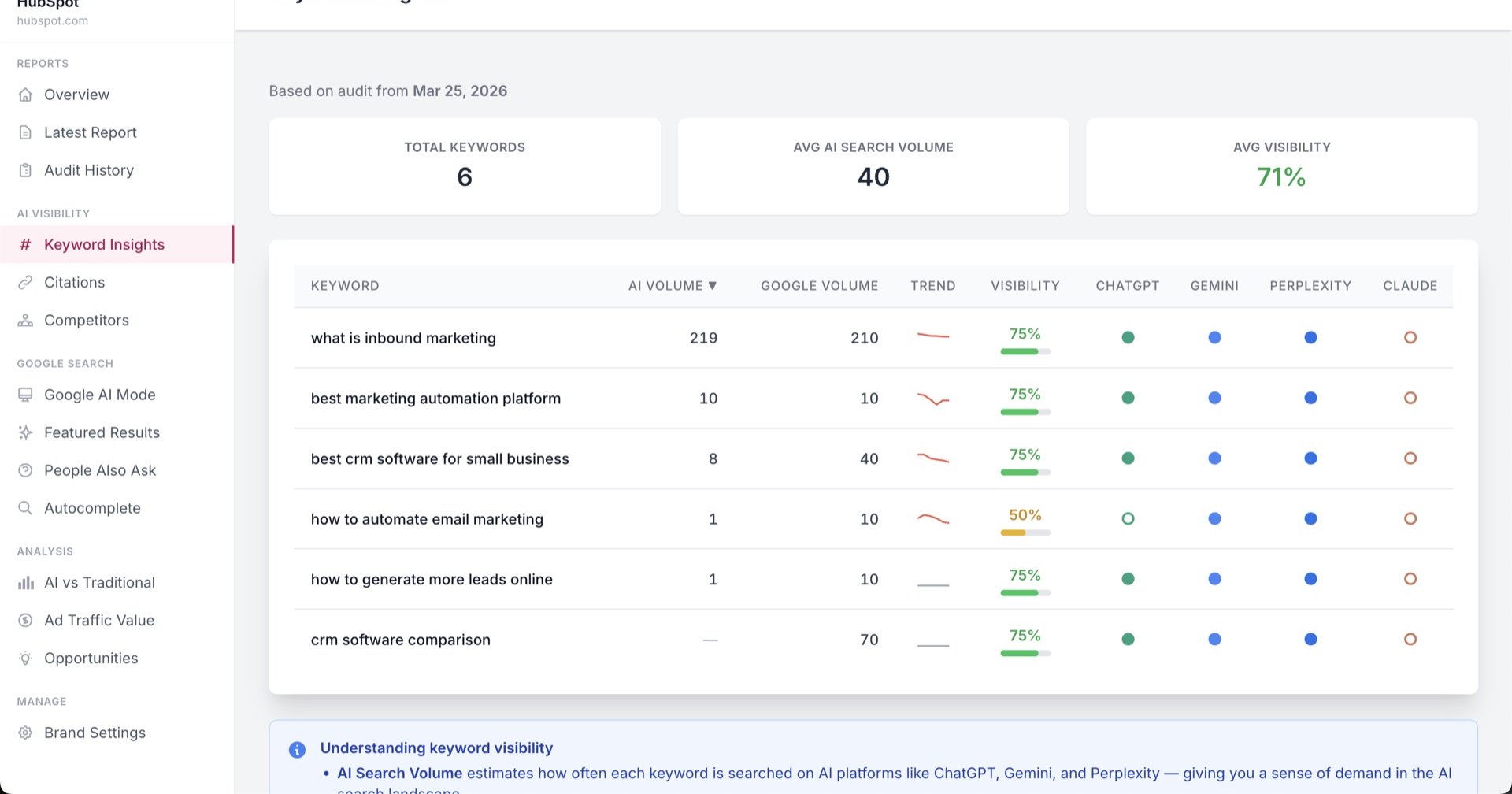The image size is (1512, 794).
Task: Click 50% visibility bar for email marketing row
Action: (x=1025, y=532)
